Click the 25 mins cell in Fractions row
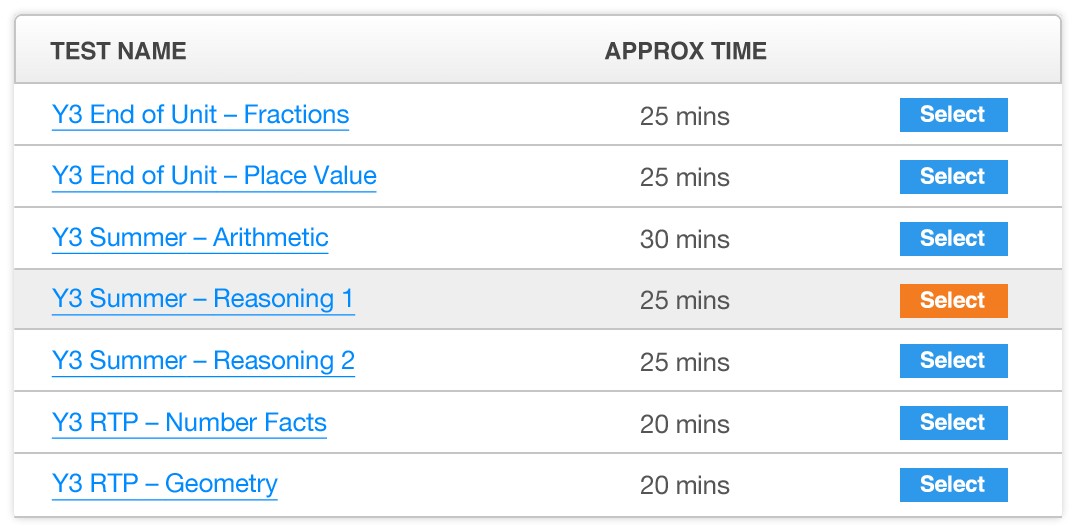 coord(685,116)
